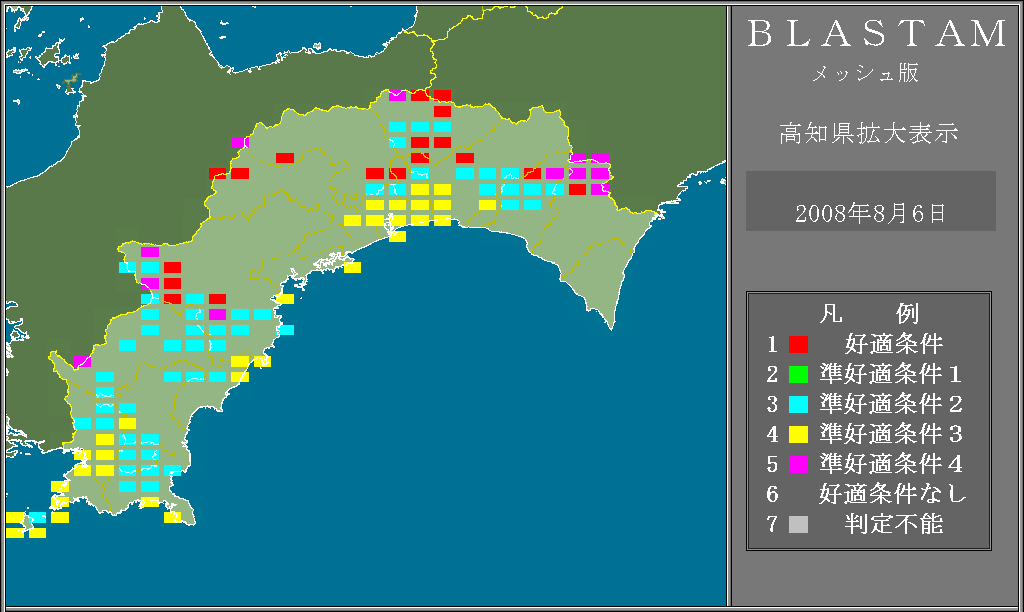This screenshot has height=612, width=1024.
Task: Click the date 2008年8月6日
Action: [x=871, y=214]
